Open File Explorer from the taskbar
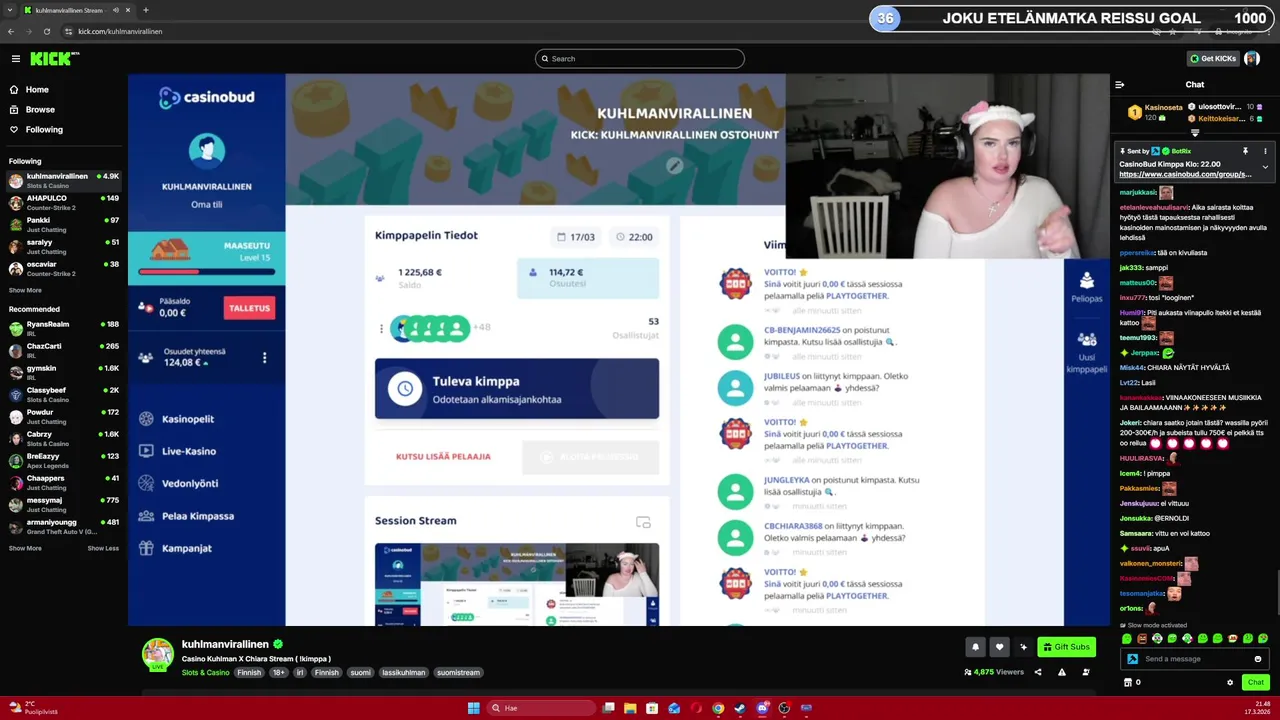The height and width of the screenshot is (720, 1280). coord(630,708)
